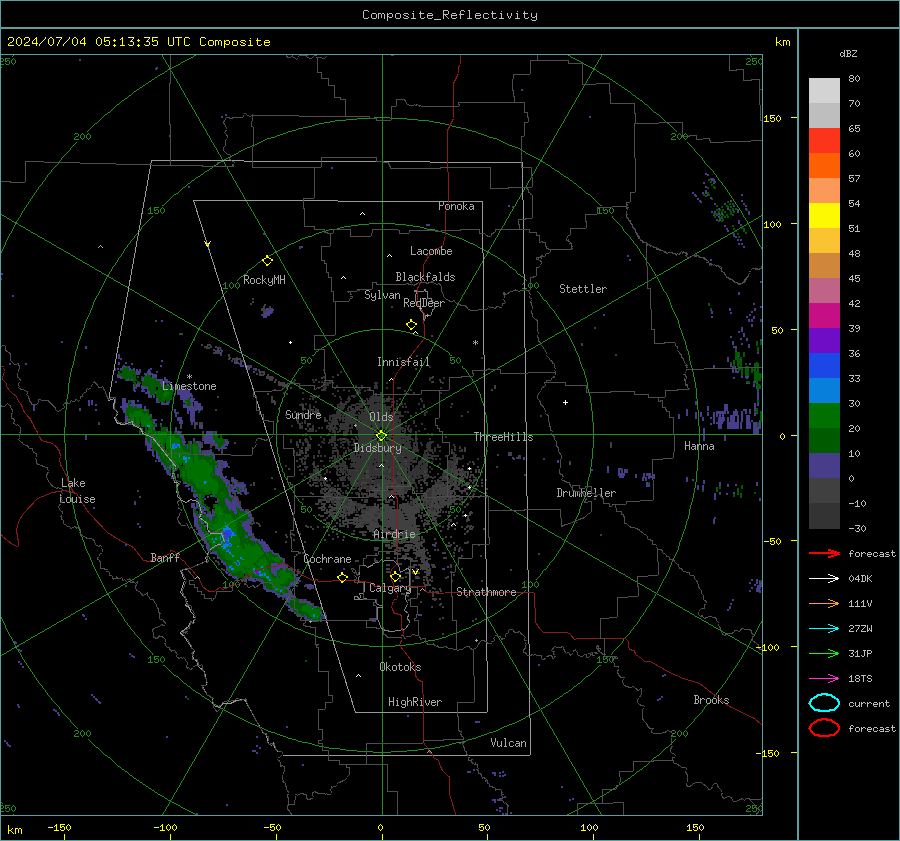Click the Sundre city label
900x841 pixels.
(303, 414)
